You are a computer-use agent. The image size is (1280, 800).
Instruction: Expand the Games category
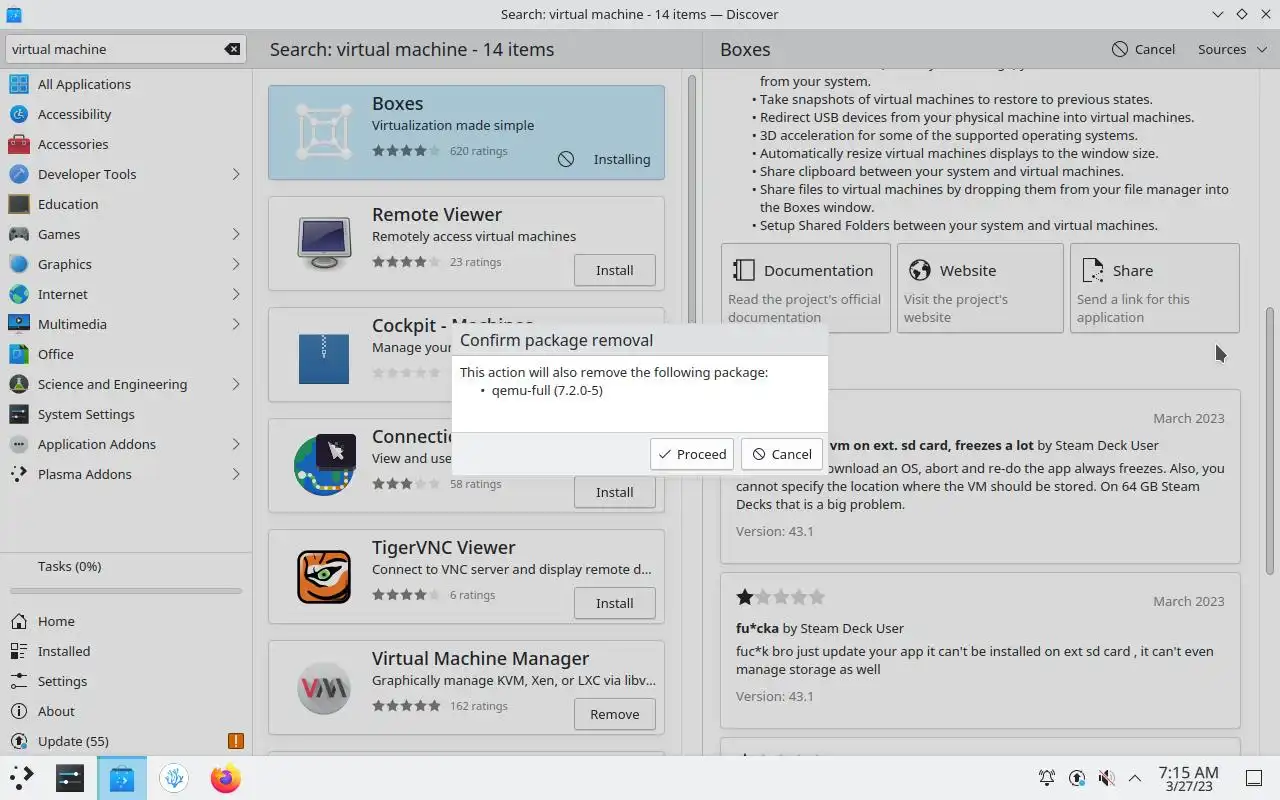pyautogui.click(x=236, y=234)
